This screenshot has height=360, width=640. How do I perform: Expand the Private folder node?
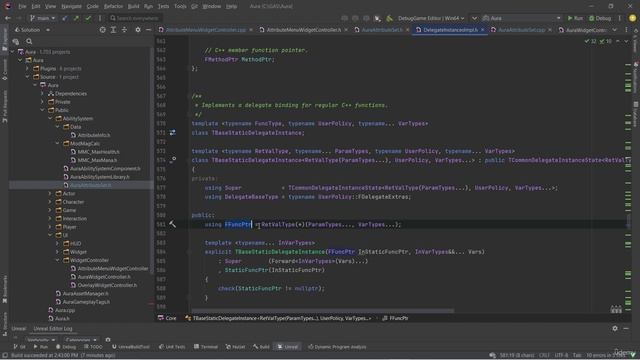(x=42, y=102)
